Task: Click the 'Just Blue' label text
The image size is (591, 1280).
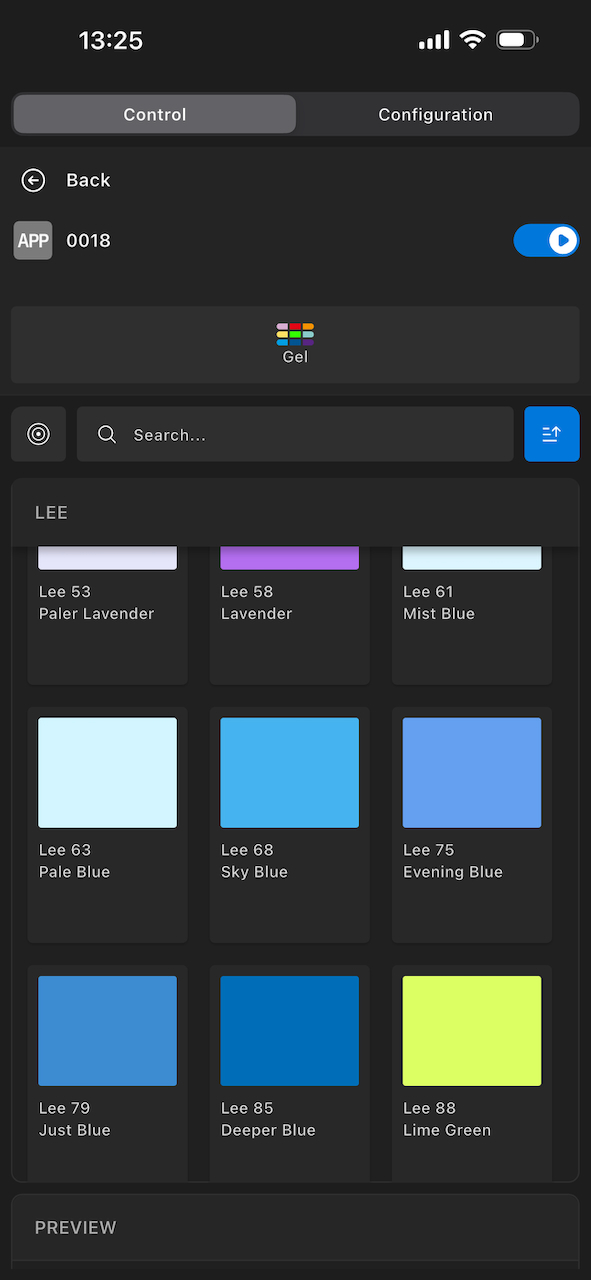Action: [75, 1130]
